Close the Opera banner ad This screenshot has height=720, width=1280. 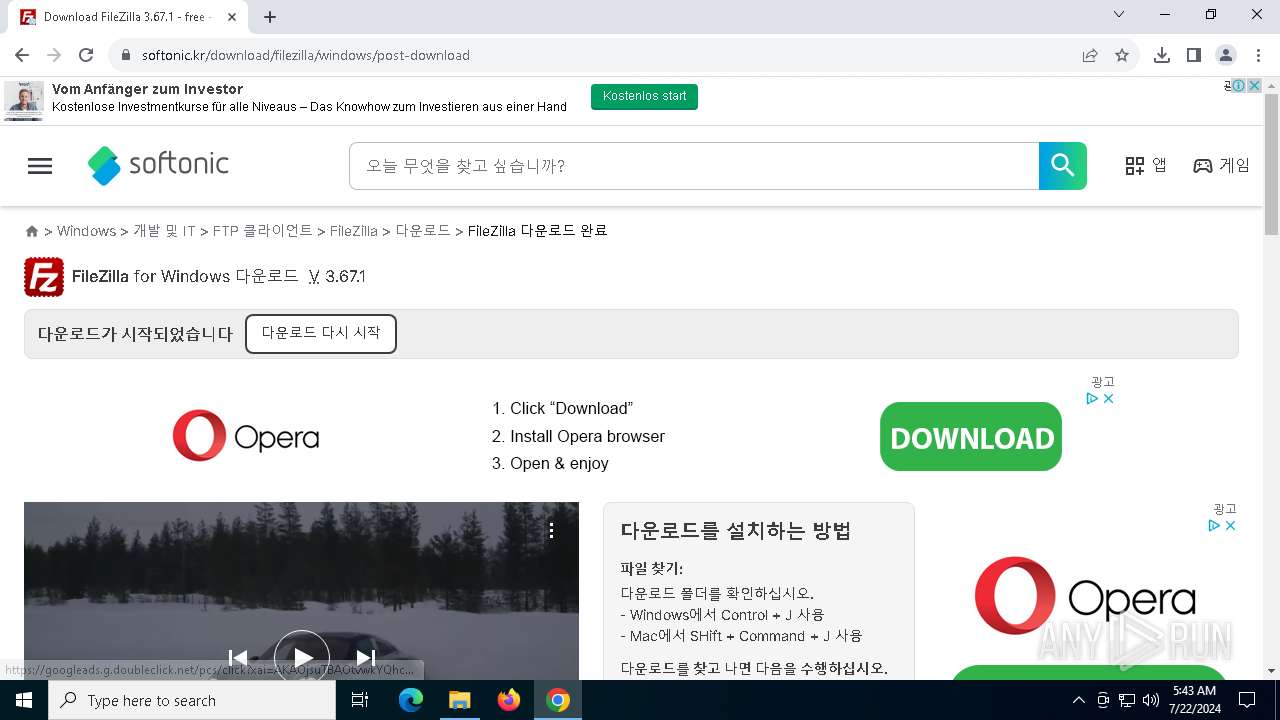point(1108,399)
